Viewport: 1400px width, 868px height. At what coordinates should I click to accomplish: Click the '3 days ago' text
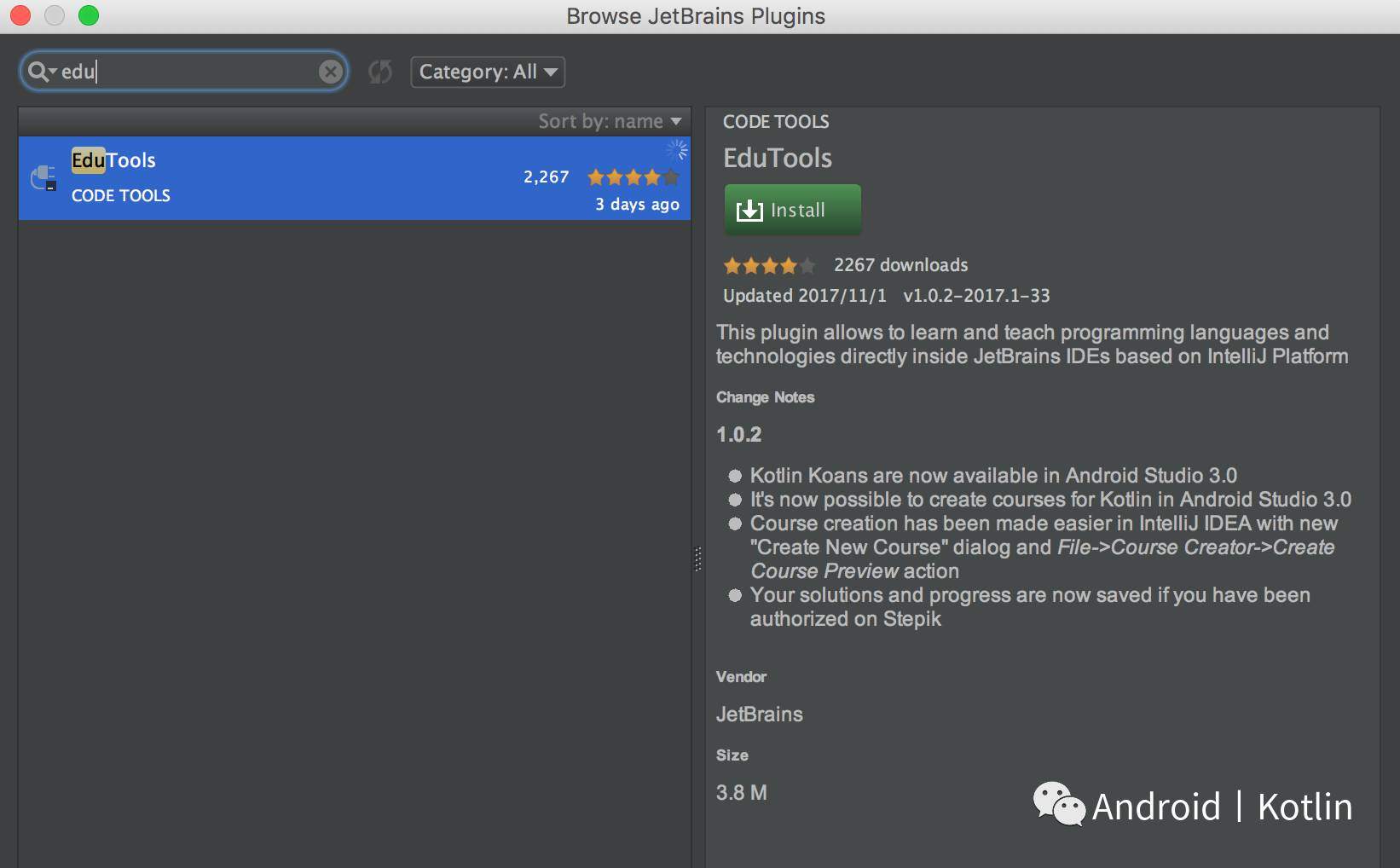[x=637, y=205]
